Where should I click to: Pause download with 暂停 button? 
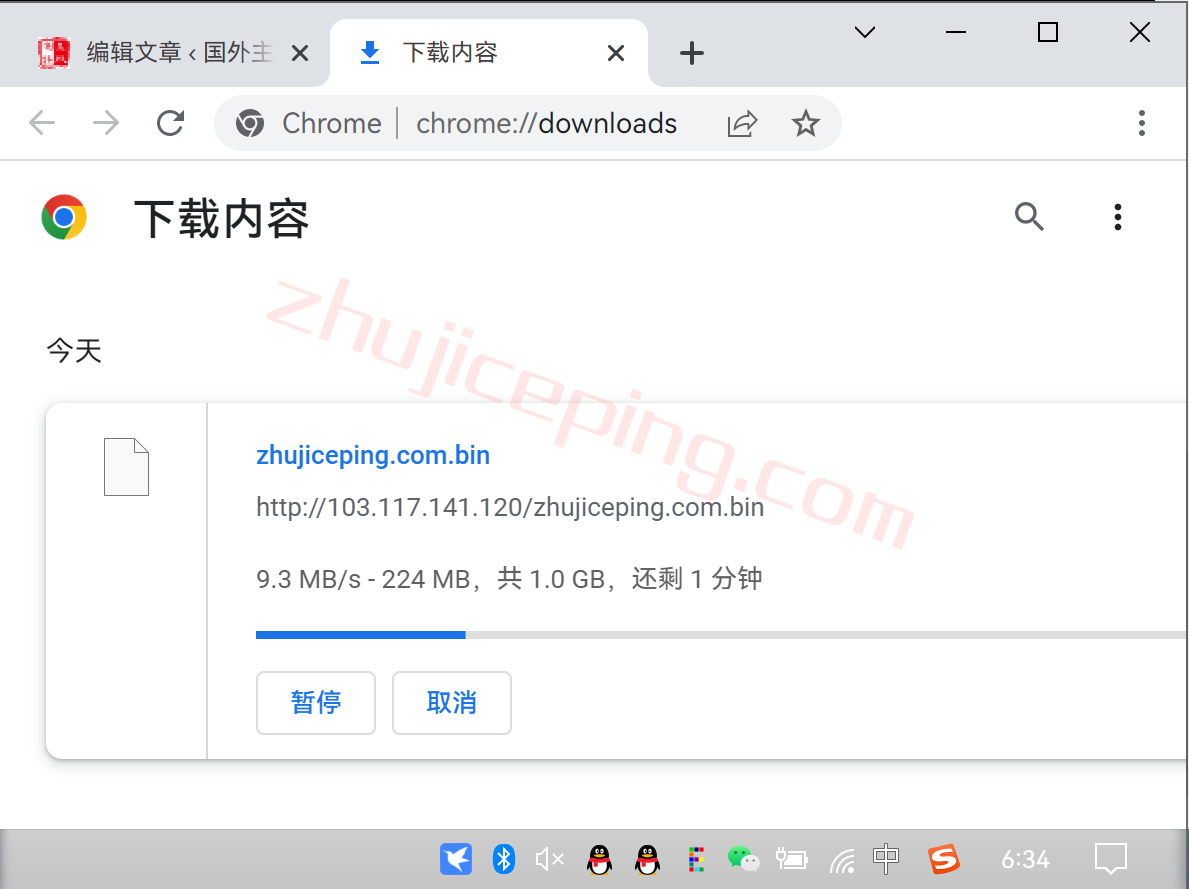(x=315, y=702)
